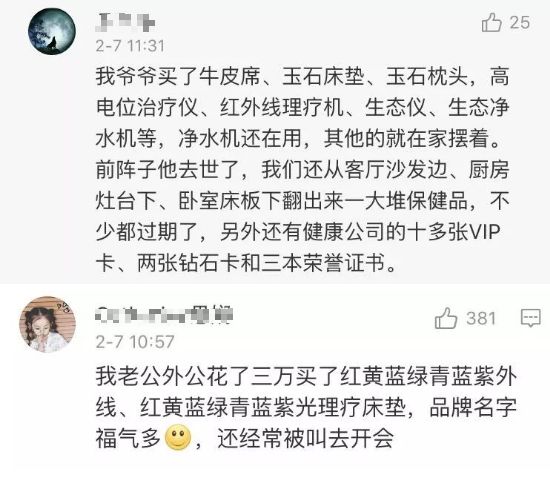Tap the smiley emoji after 福气多
The width and height of the screenshot is (550, 478).
(x=178, y=437)
